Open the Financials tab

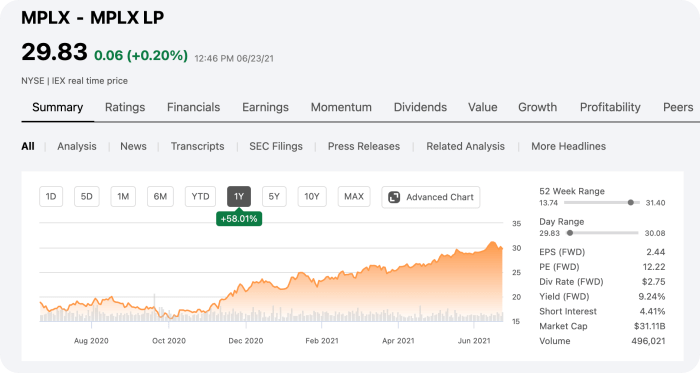[x=193, y=107]
